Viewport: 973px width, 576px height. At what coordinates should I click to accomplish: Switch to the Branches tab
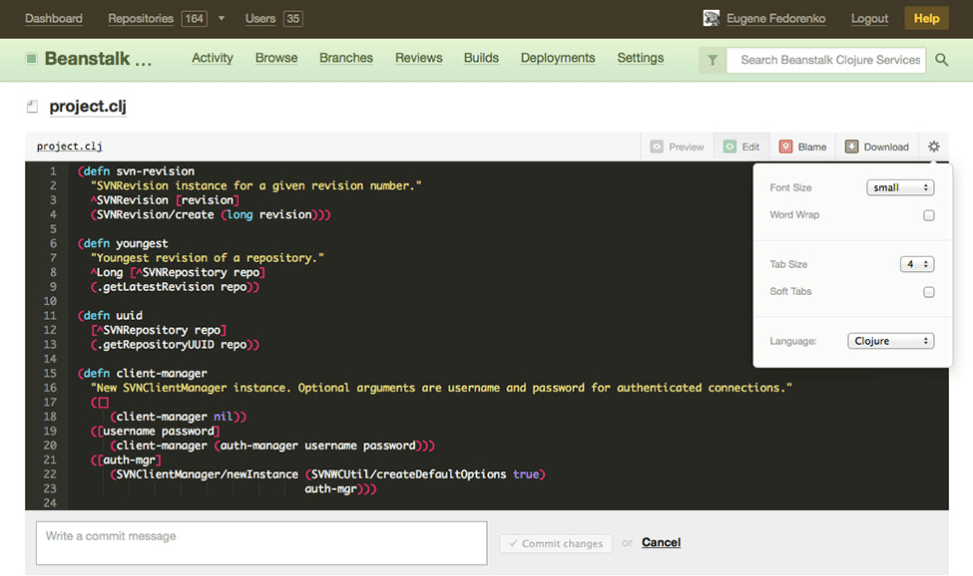coord(346,58)
